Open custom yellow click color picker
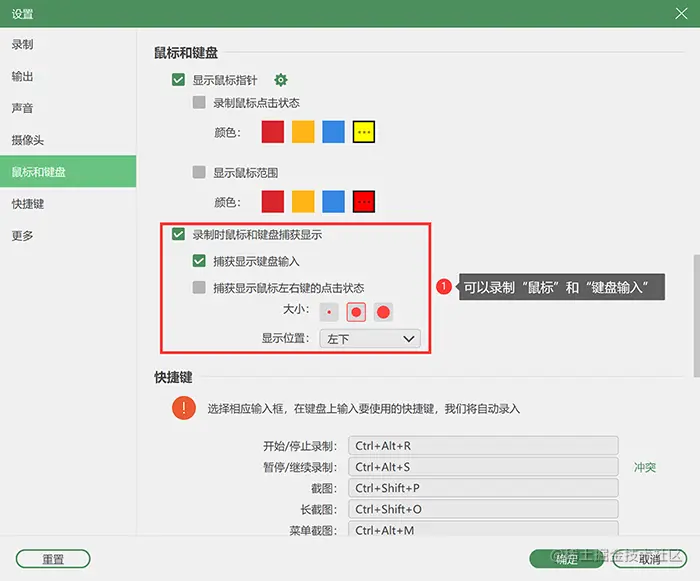 pyautogui.click(x=364, y=132)
